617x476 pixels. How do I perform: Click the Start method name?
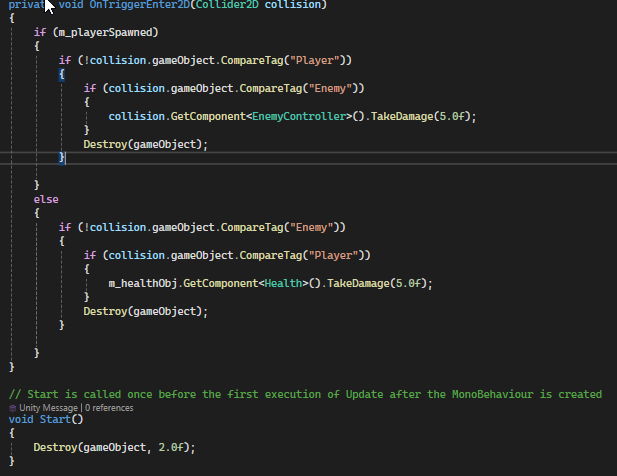pos(55,419)
